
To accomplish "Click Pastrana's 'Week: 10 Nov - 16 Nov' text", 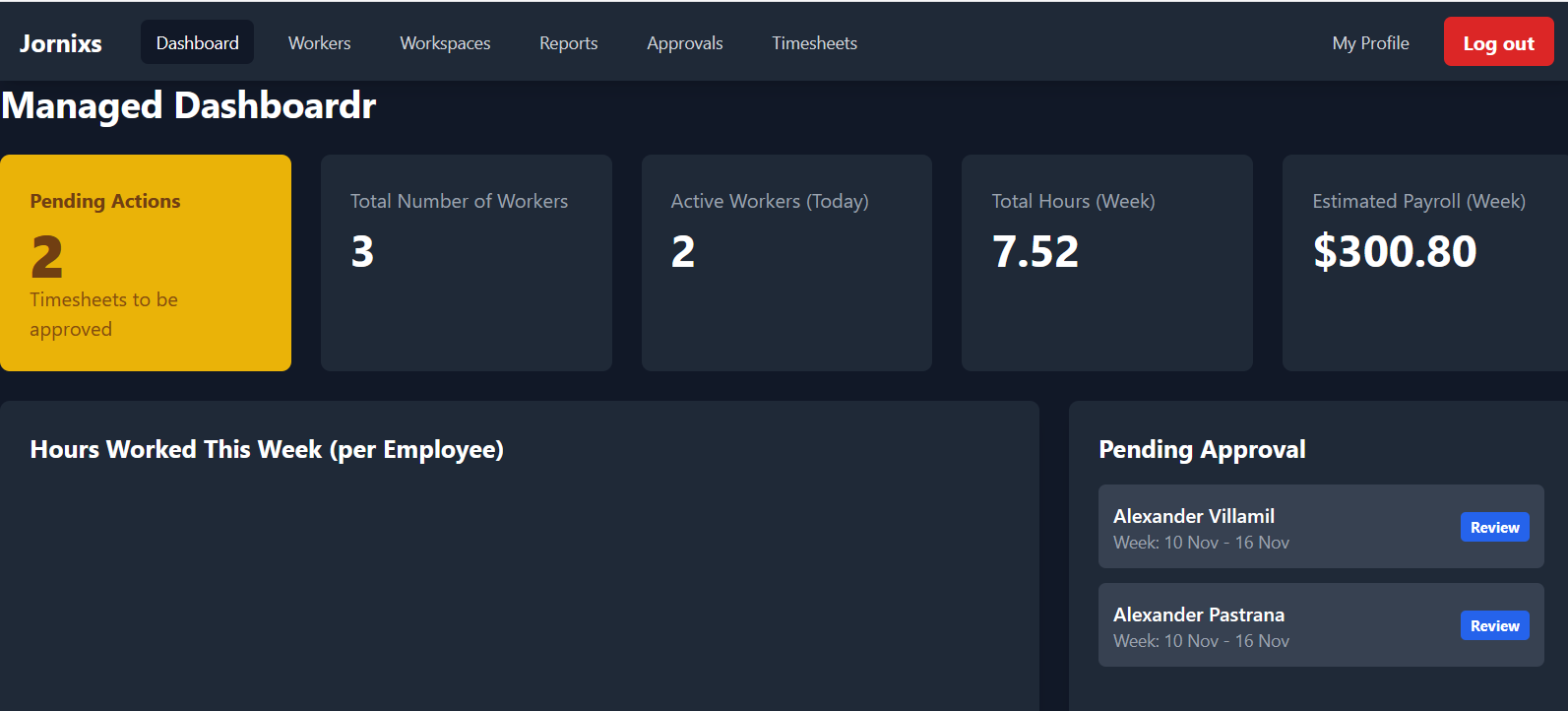I will pos(1201,641).
